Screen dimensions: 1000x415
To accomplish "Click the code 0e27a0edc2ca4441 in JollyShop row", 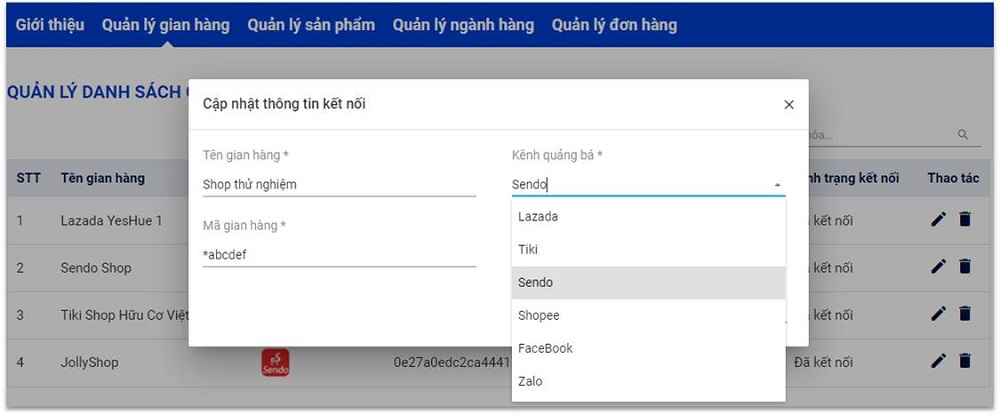I will point(452,362).
